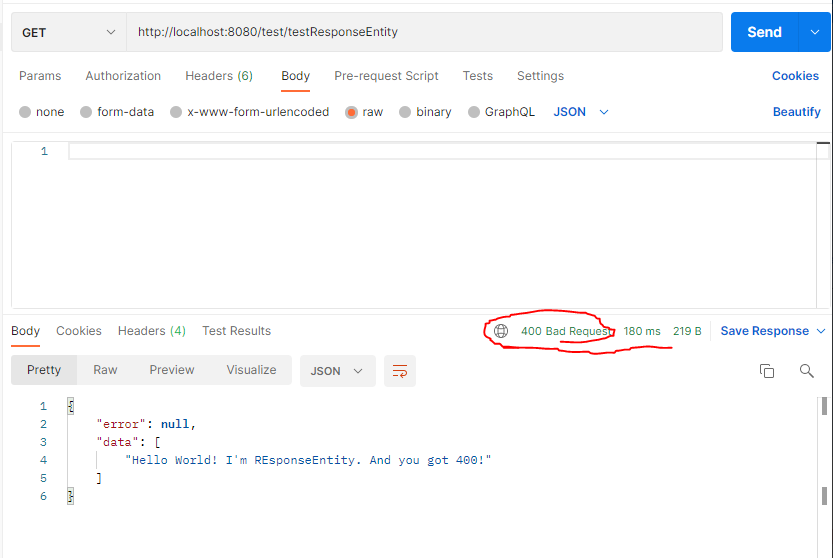Switch to Pretty response view
Viewport: 833px width, 558px height.
coord(44,370)
